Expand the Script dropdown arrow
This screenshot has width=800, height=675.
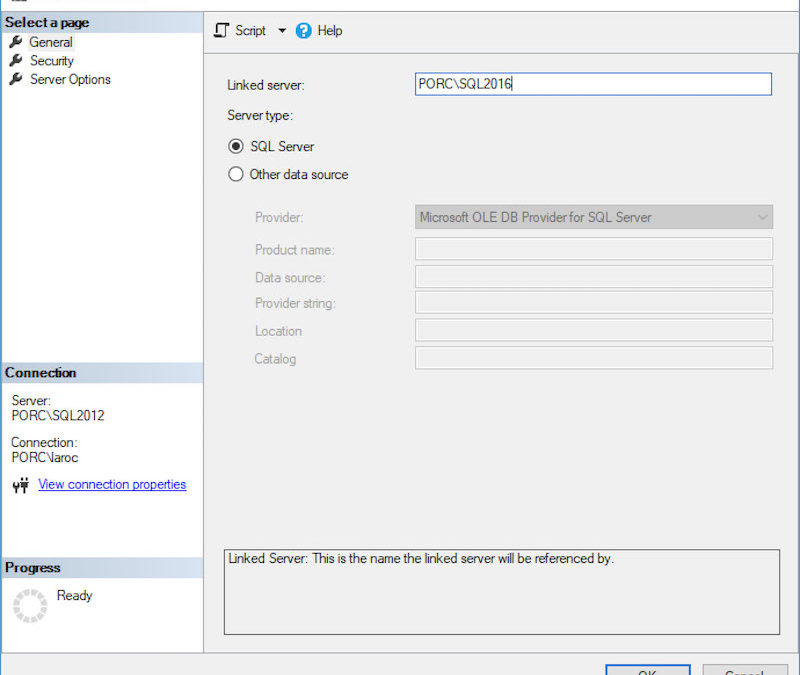(282, 31)
